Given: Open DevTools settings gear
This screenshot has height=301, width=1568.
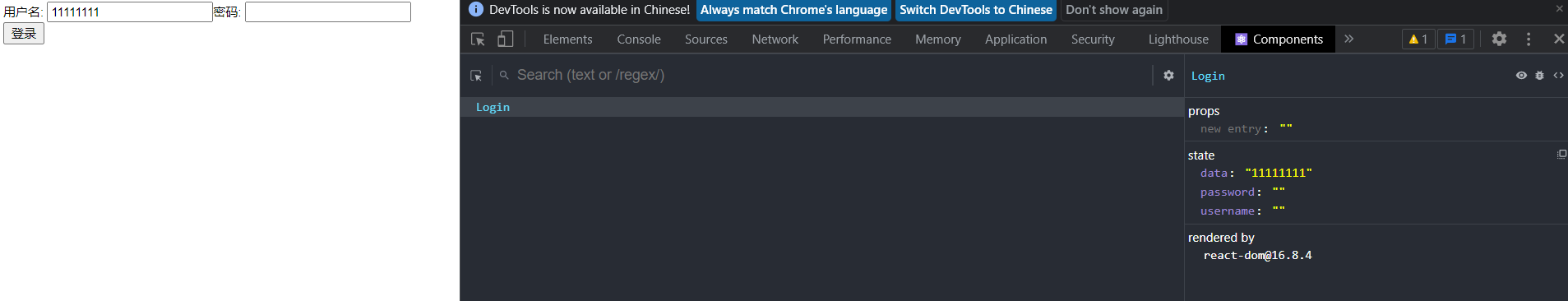Looking at the screenshot, I should point(1499,39).
